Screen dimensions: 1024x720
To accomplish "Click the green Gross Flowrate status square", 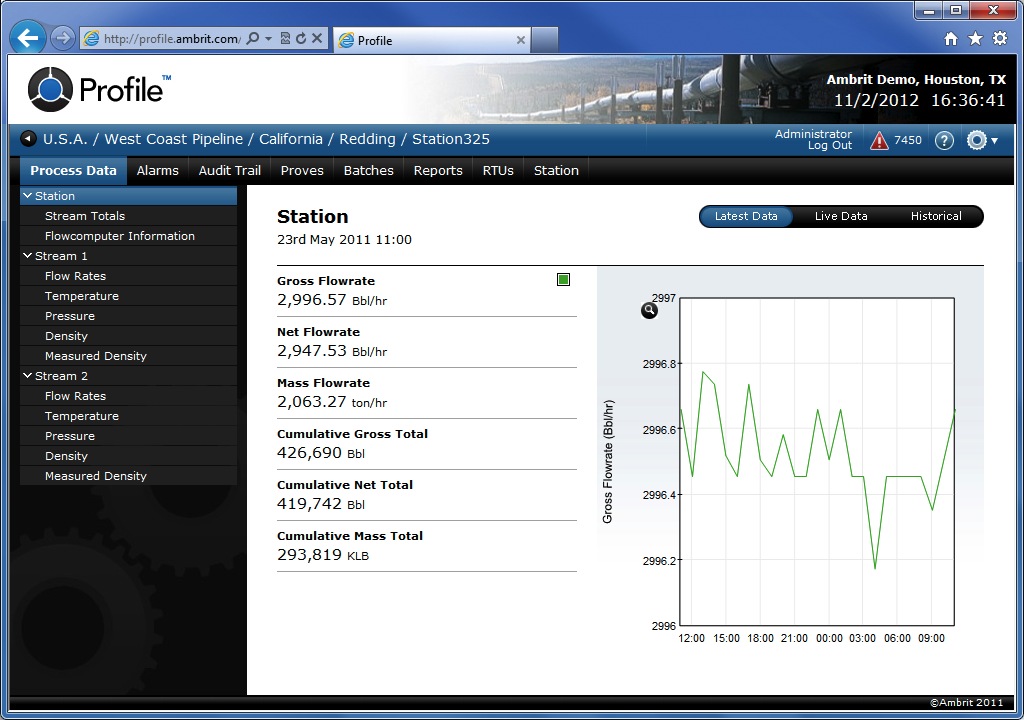I will (563, 280).
